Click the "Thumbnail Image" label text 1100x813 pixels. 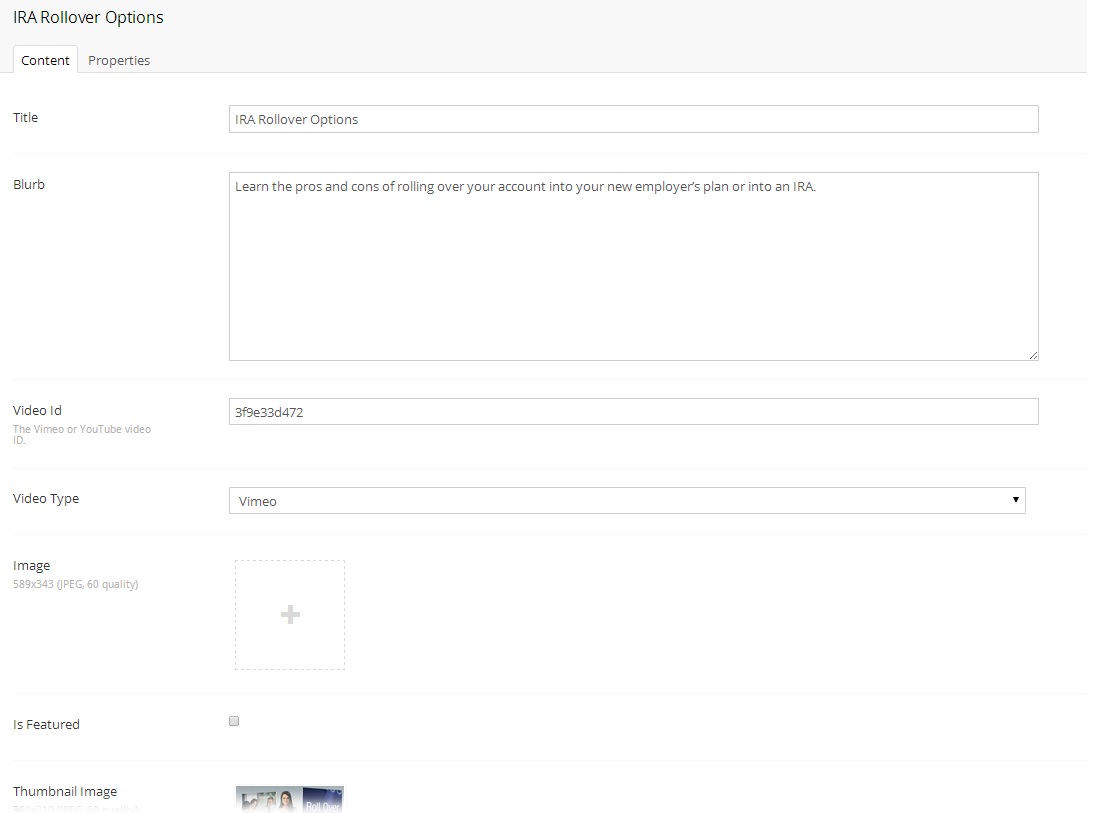(x=65, y=791)
